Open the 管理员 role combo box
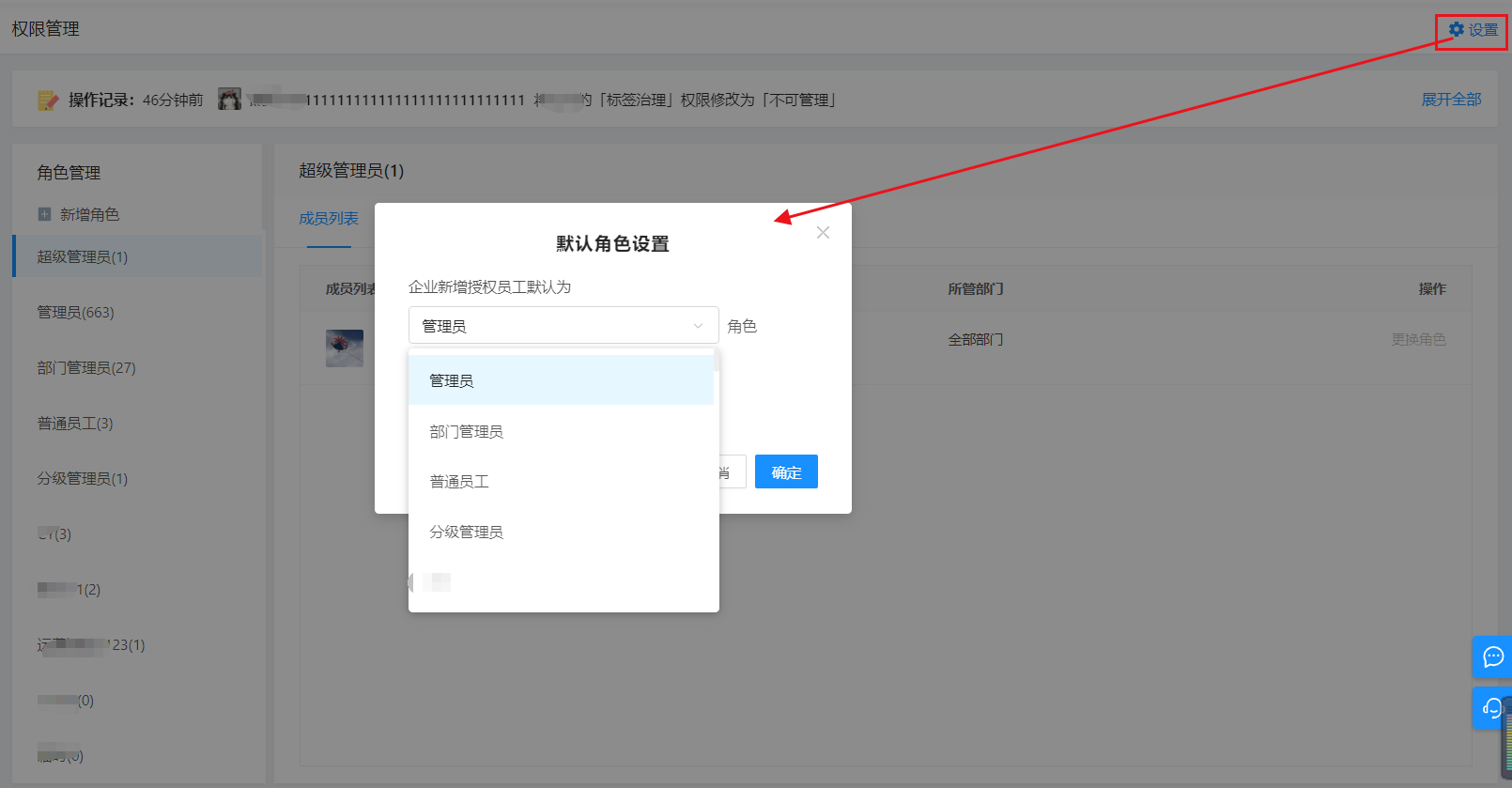This screenshot has height=788, width=1512. [x=563, y=325]
